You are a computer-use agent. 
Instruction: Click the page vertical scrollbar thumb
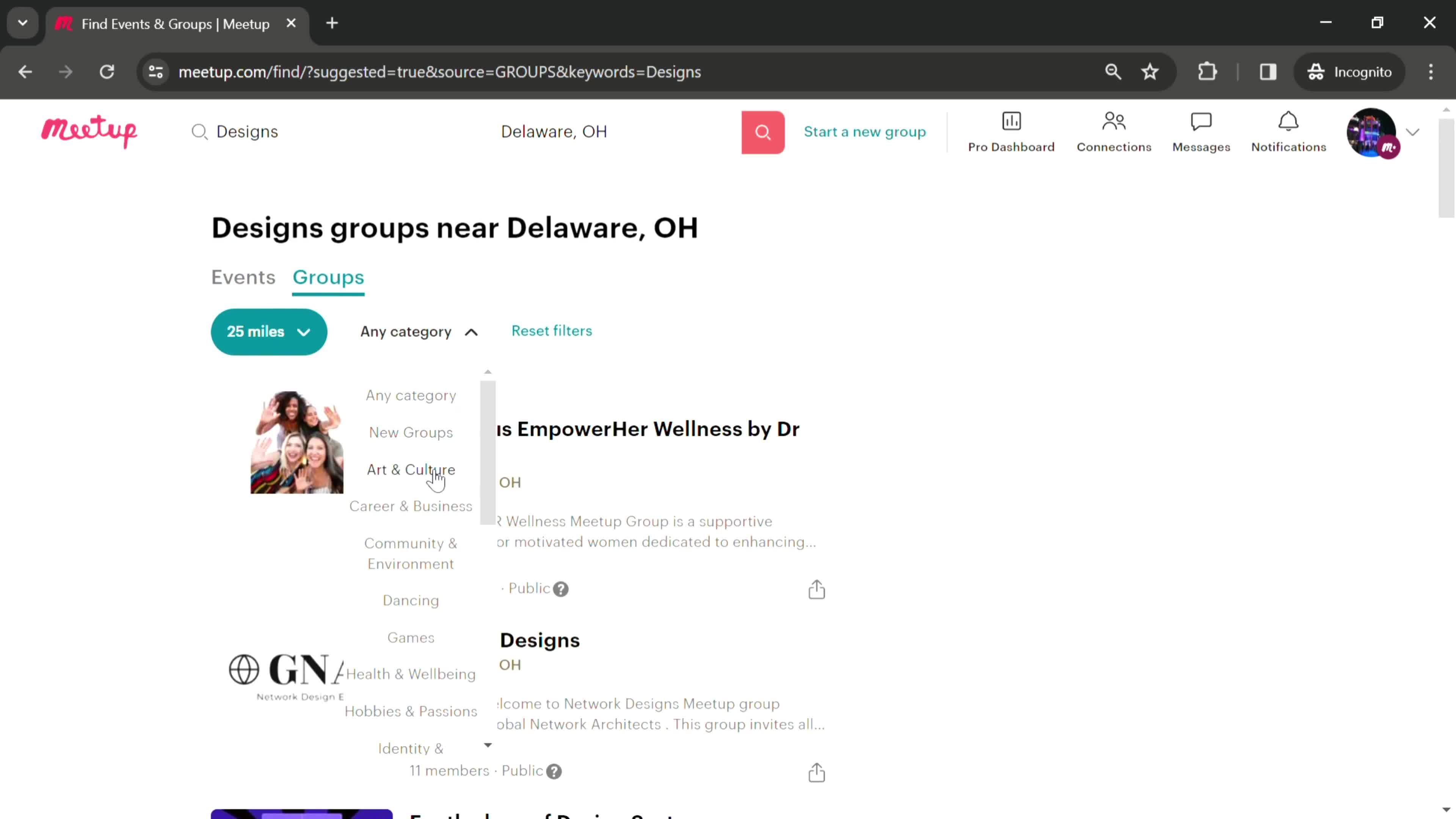tap(1446, 168)
